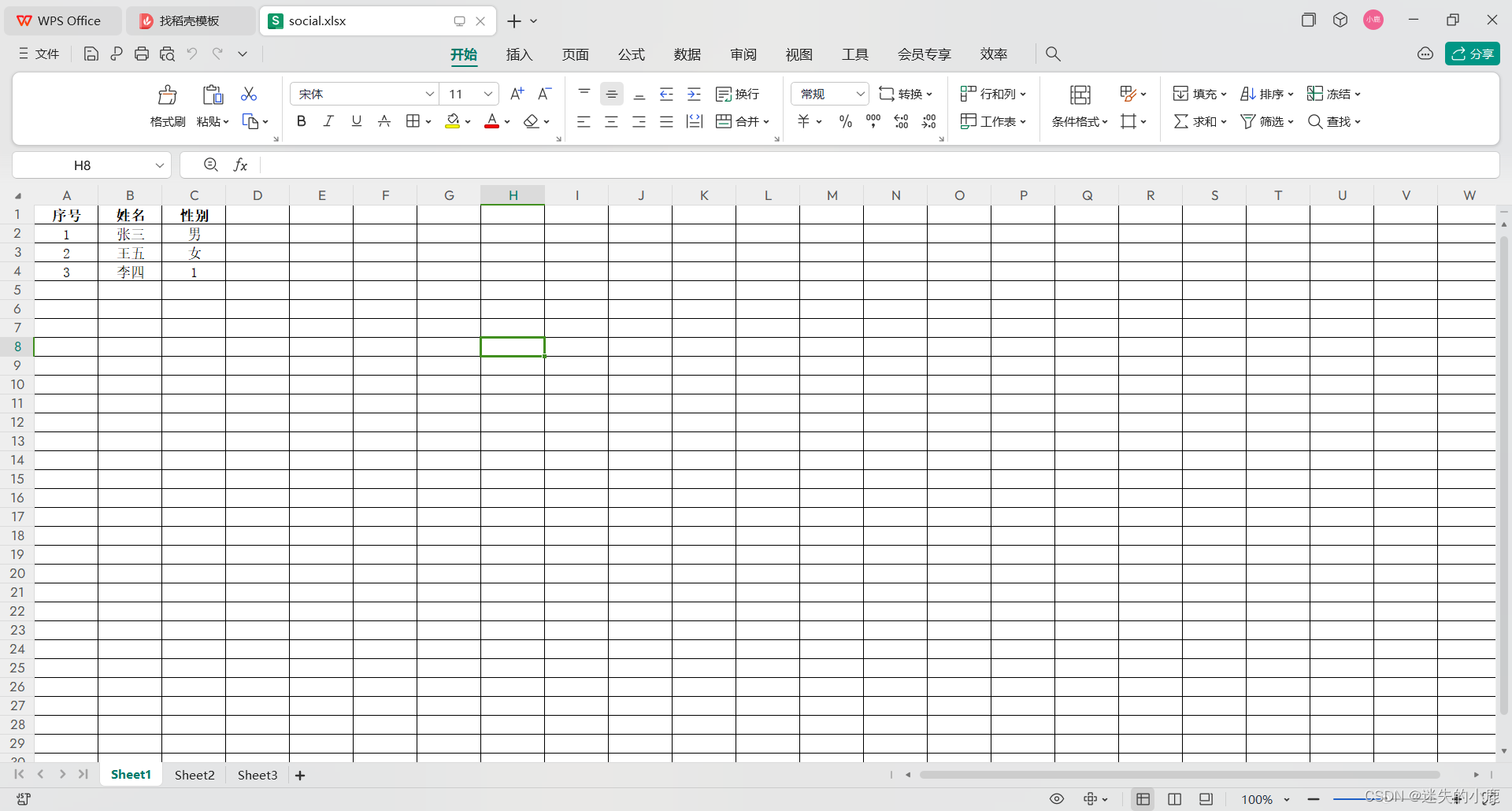
Task: Open Print Preview icon
Action: [167, 54]
